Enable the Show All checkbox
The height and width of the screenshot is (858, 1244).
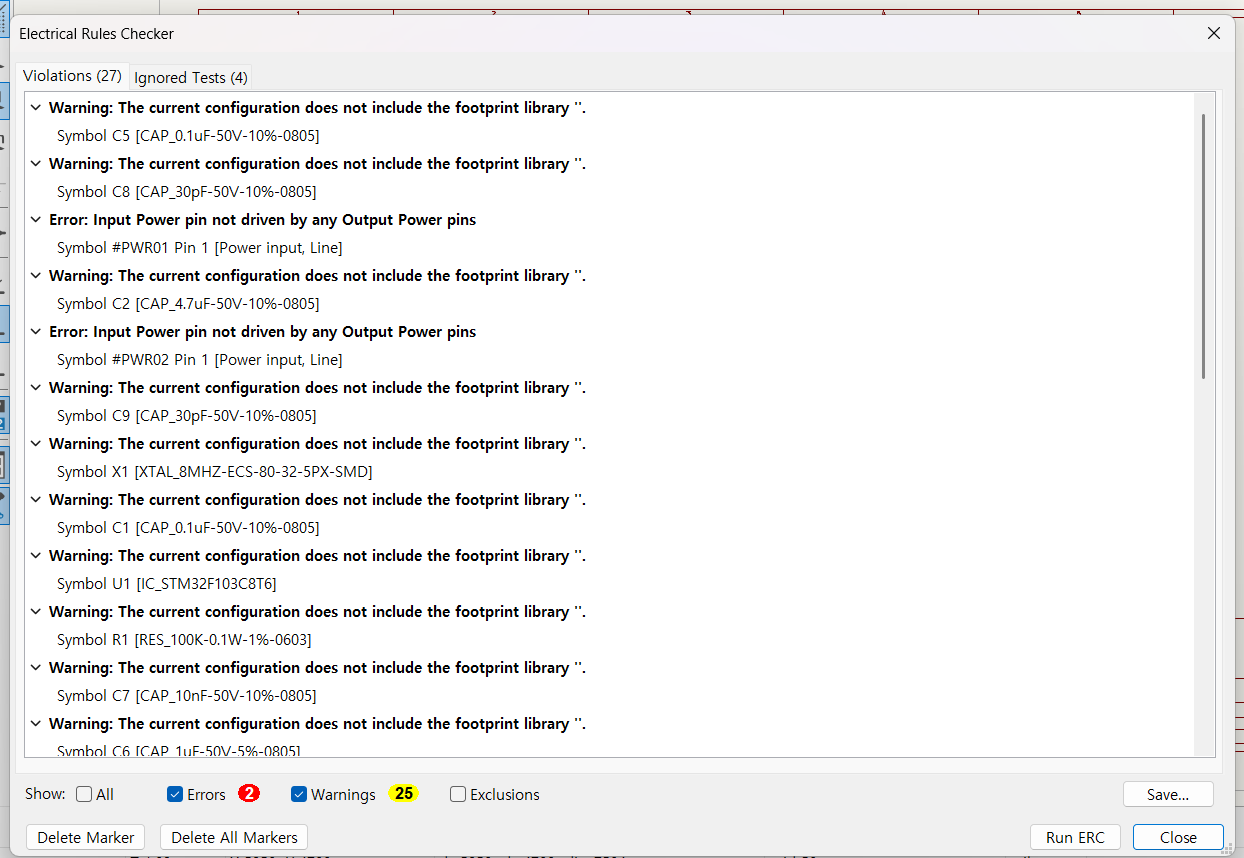(x=84, y=794)
